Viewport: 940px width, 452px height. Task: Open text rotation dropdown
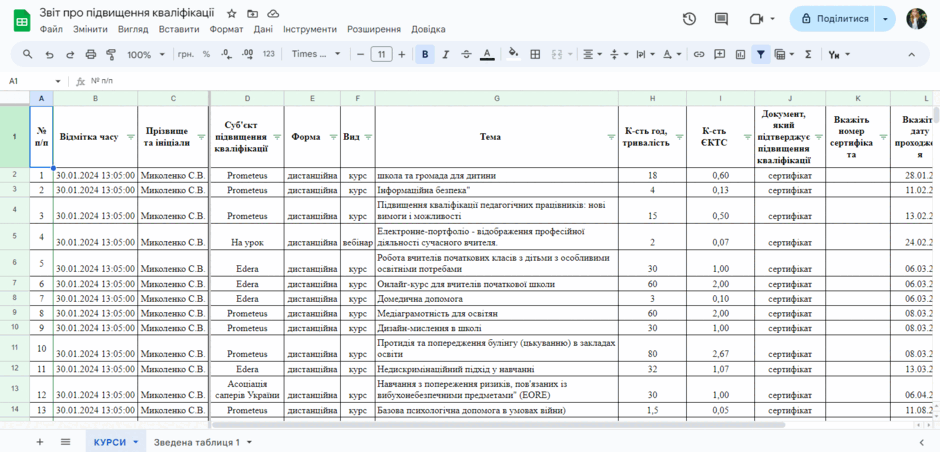point(672,55)
